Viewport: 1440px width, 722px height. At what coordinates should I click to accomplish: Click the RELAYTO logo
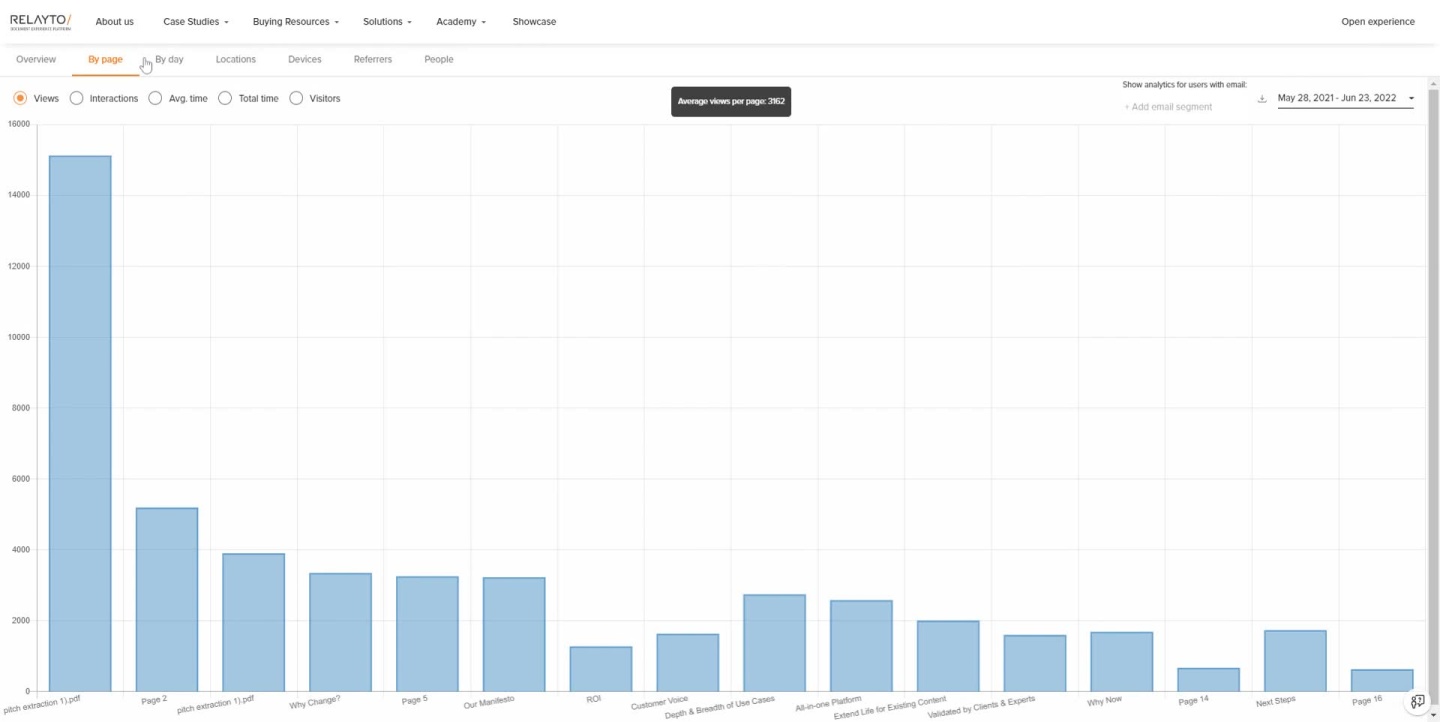click(40, 22)
